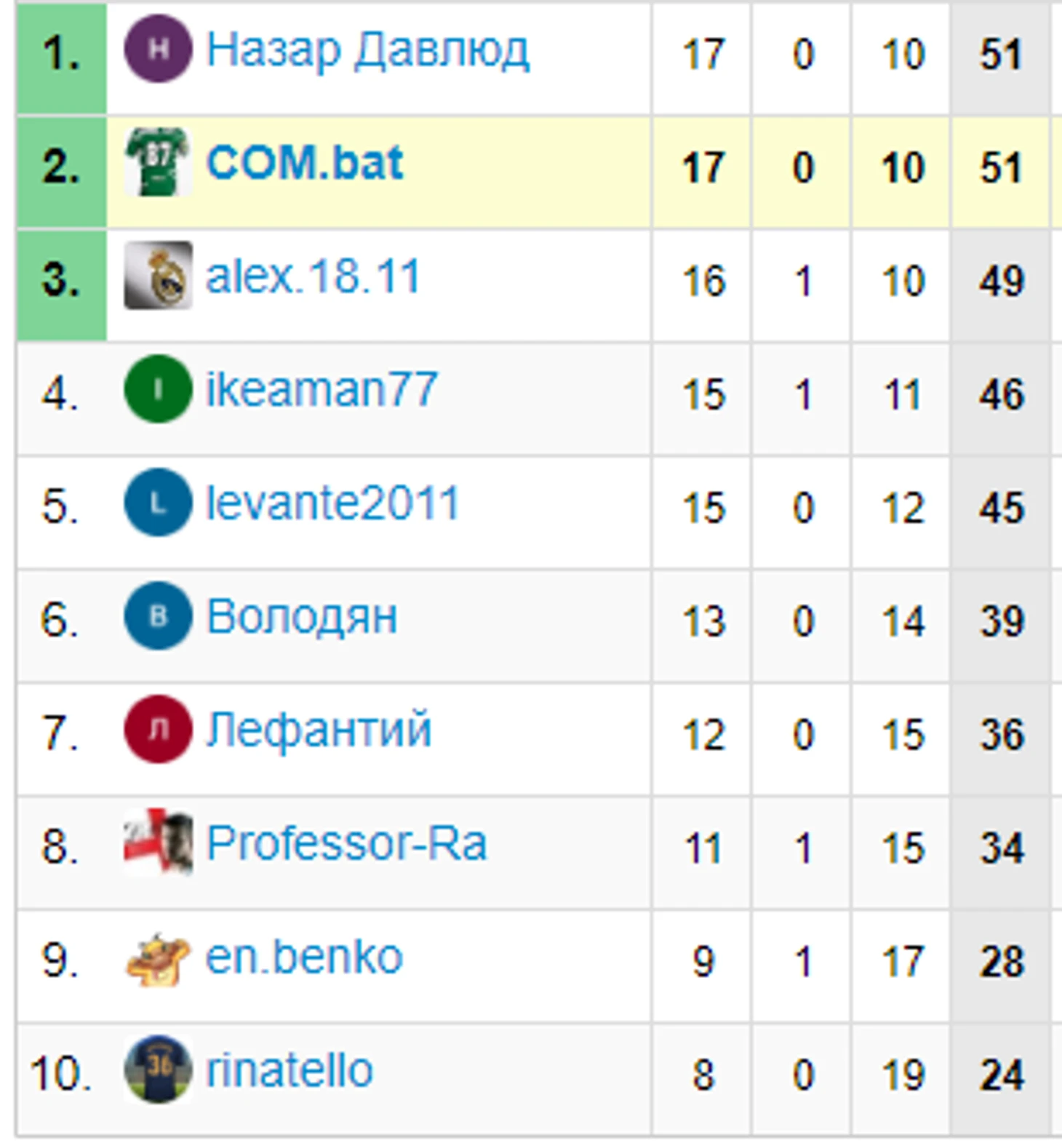Visit ikeaman77's profile link
Image resolution: width=1062 pixels, height=1148 pixels.
point(322,390)
